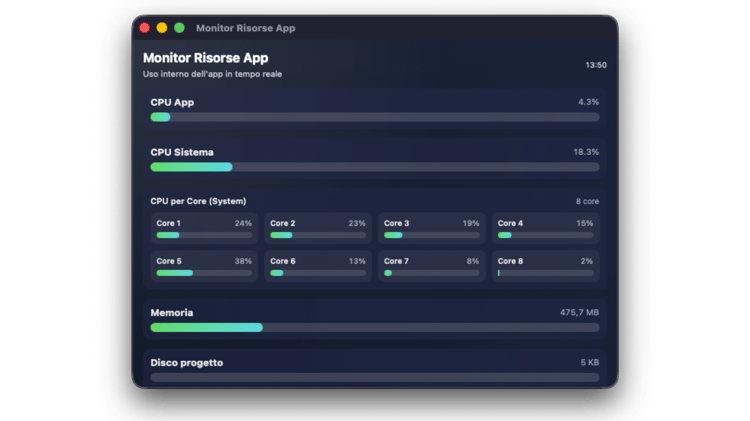
Task: Click the 15% value of Core 4
Action: pos(585,223)
